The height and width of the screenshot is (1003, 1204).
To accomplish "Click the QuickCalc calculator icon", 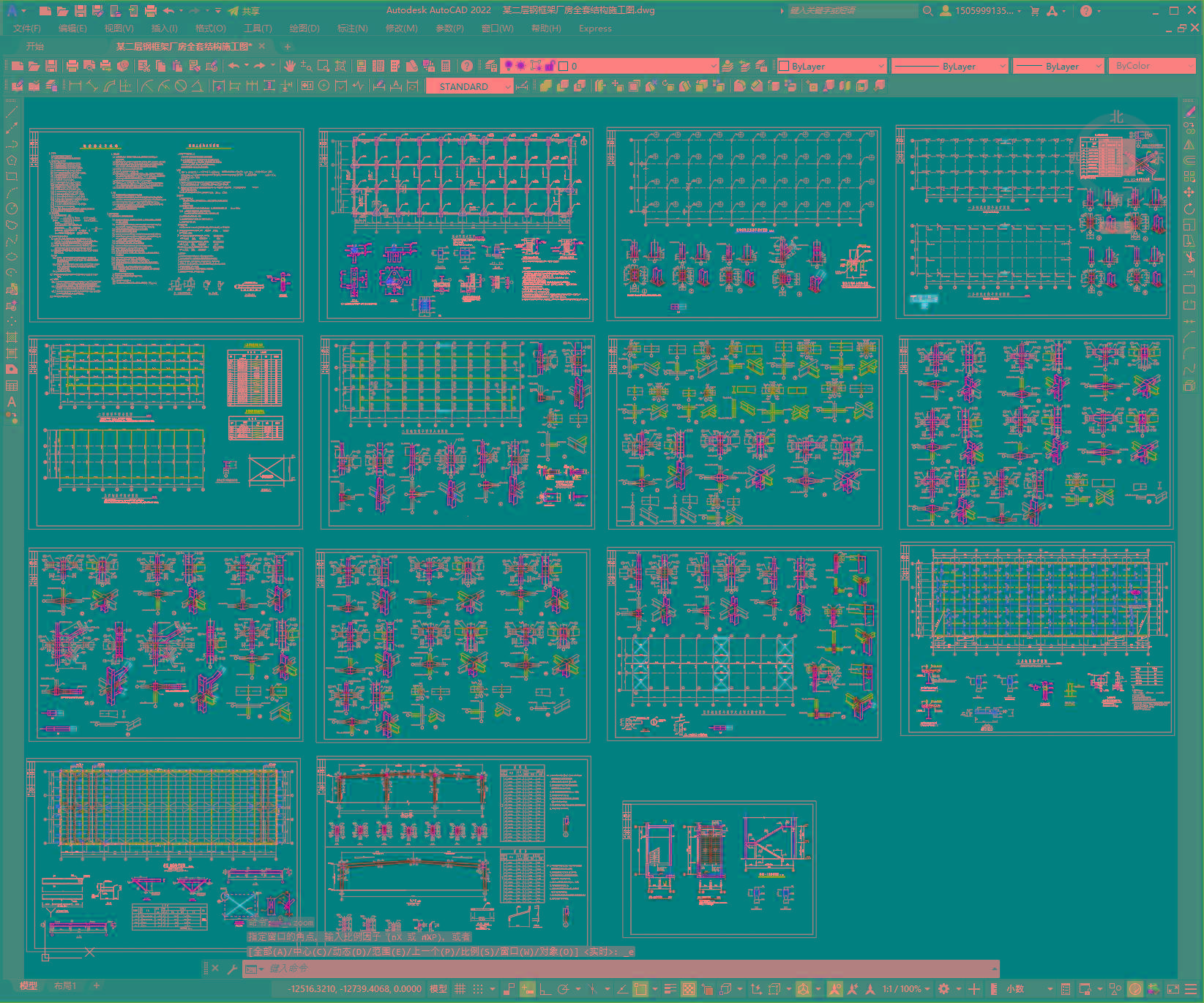I will [446, 66].
